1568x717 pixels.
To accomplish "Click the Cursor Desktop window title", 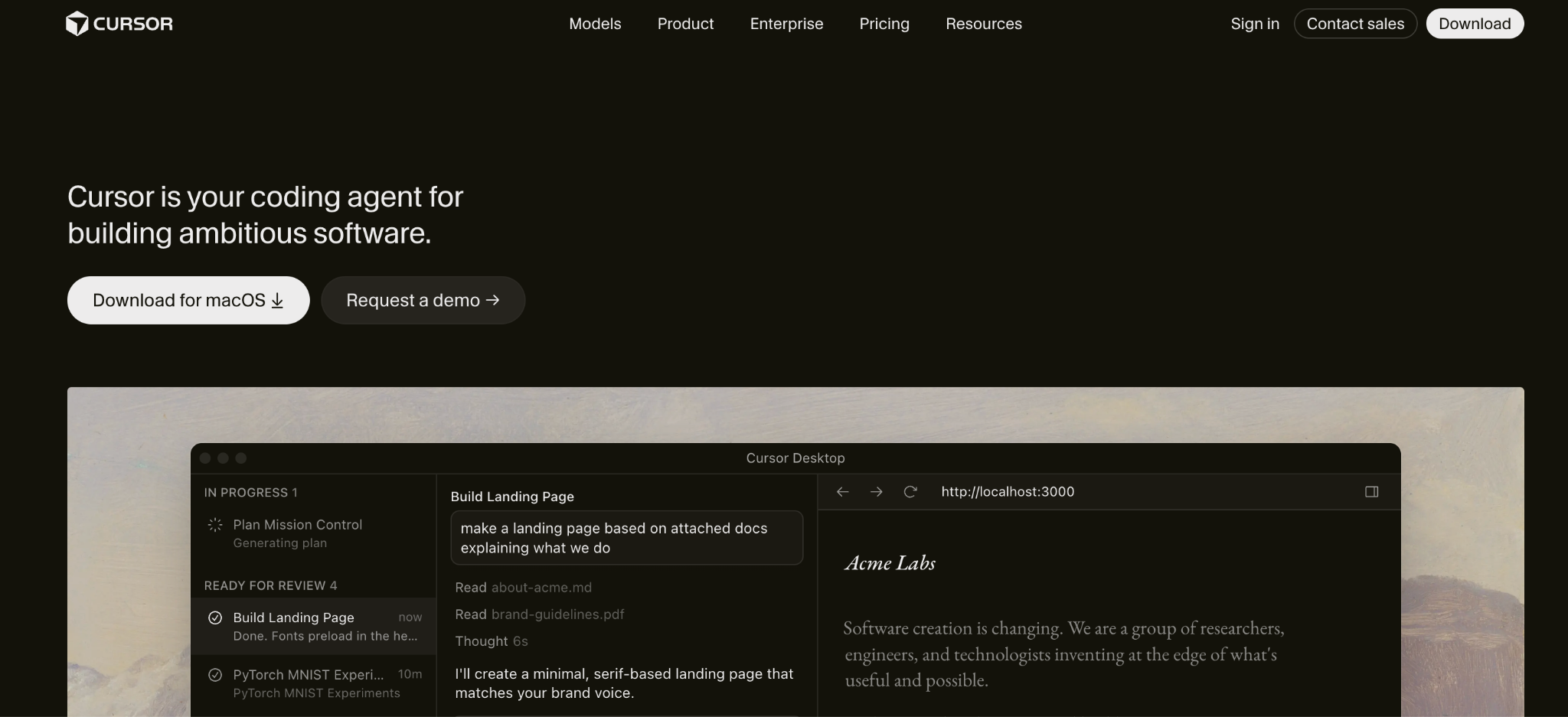I will coord(795,458).
